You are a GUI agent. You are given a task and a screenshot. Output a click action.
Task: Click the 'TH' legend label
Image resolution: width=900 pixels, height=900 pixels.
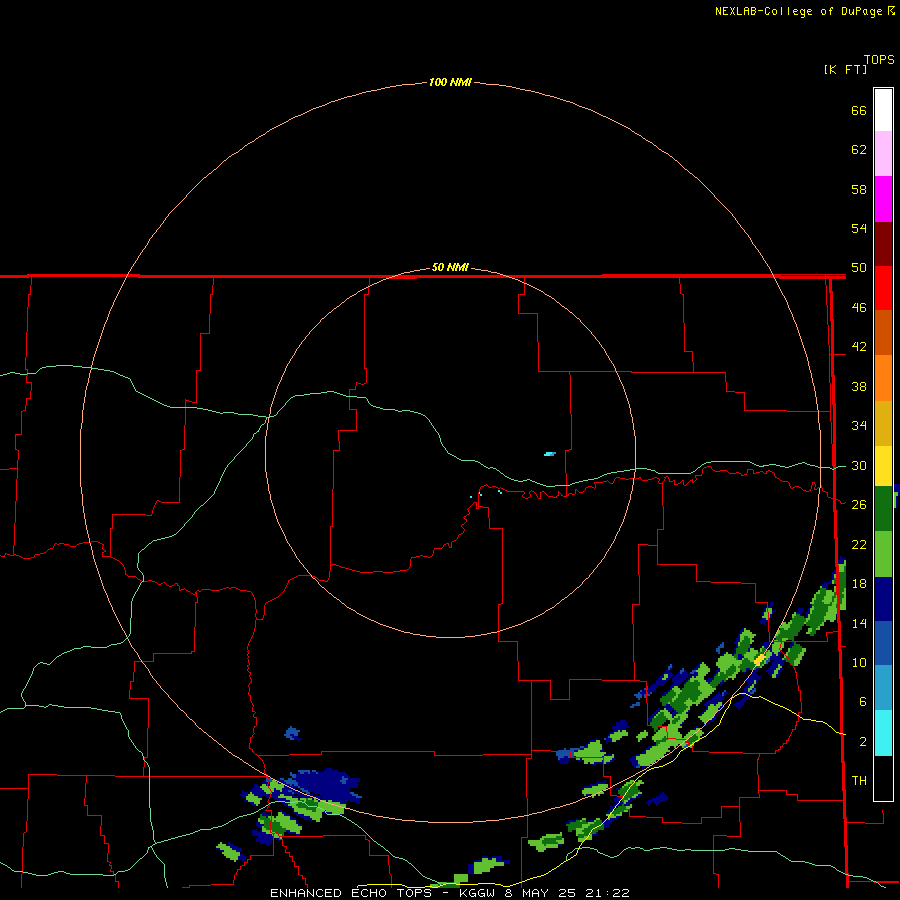(859, 781)
